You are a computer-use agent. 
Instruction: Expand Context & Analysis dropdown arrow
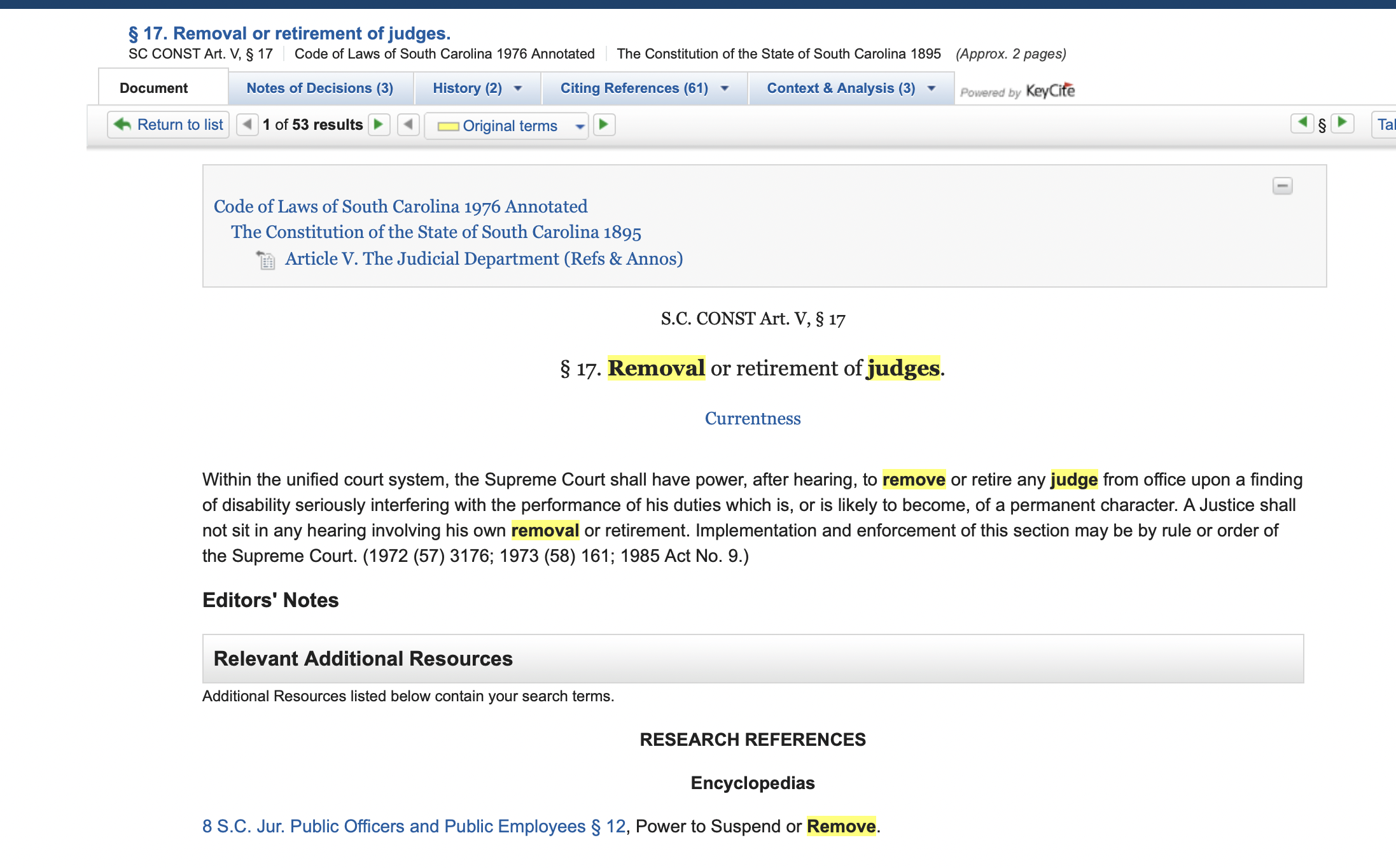coord(932,88)
